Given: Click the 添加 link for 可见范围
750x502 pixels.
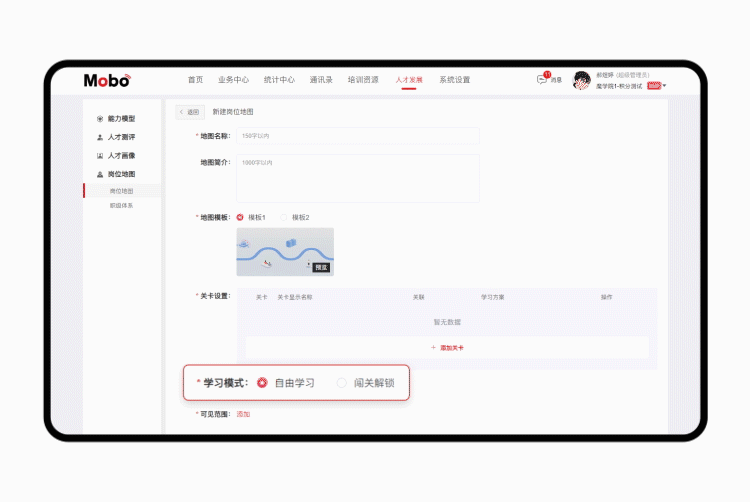Looking at the screenshot, I should click(x=243, y=414).
